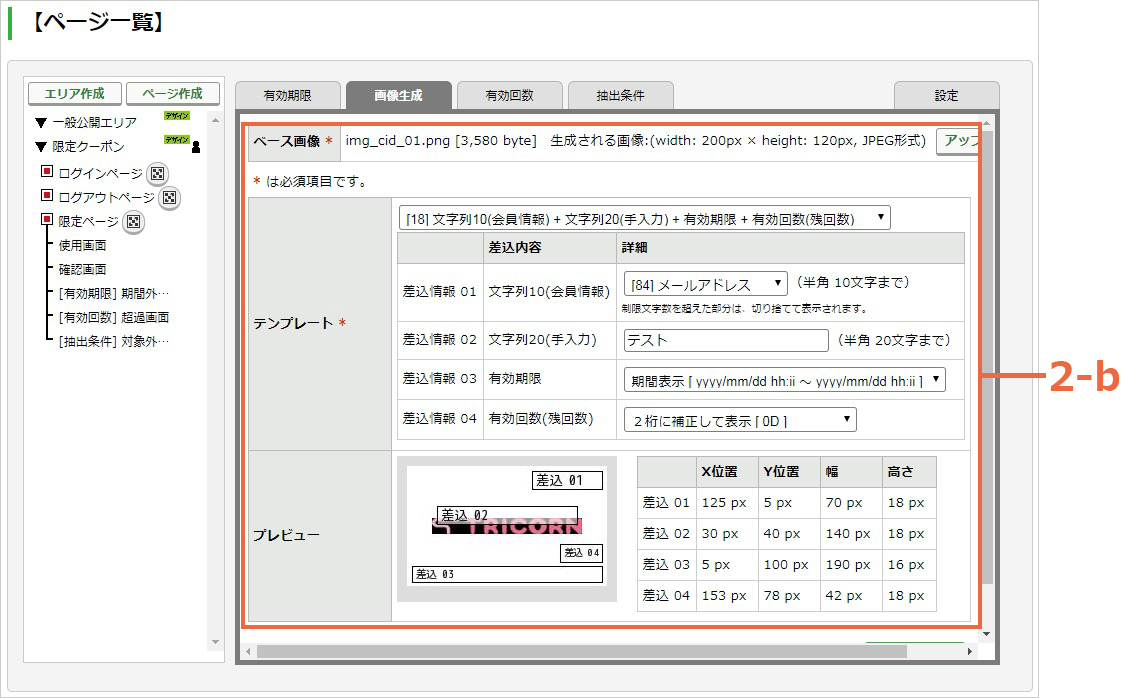Click the tree panel scroll-down arrow
1123x698 pixels.
pyautogui.click(x=216, y=642)
